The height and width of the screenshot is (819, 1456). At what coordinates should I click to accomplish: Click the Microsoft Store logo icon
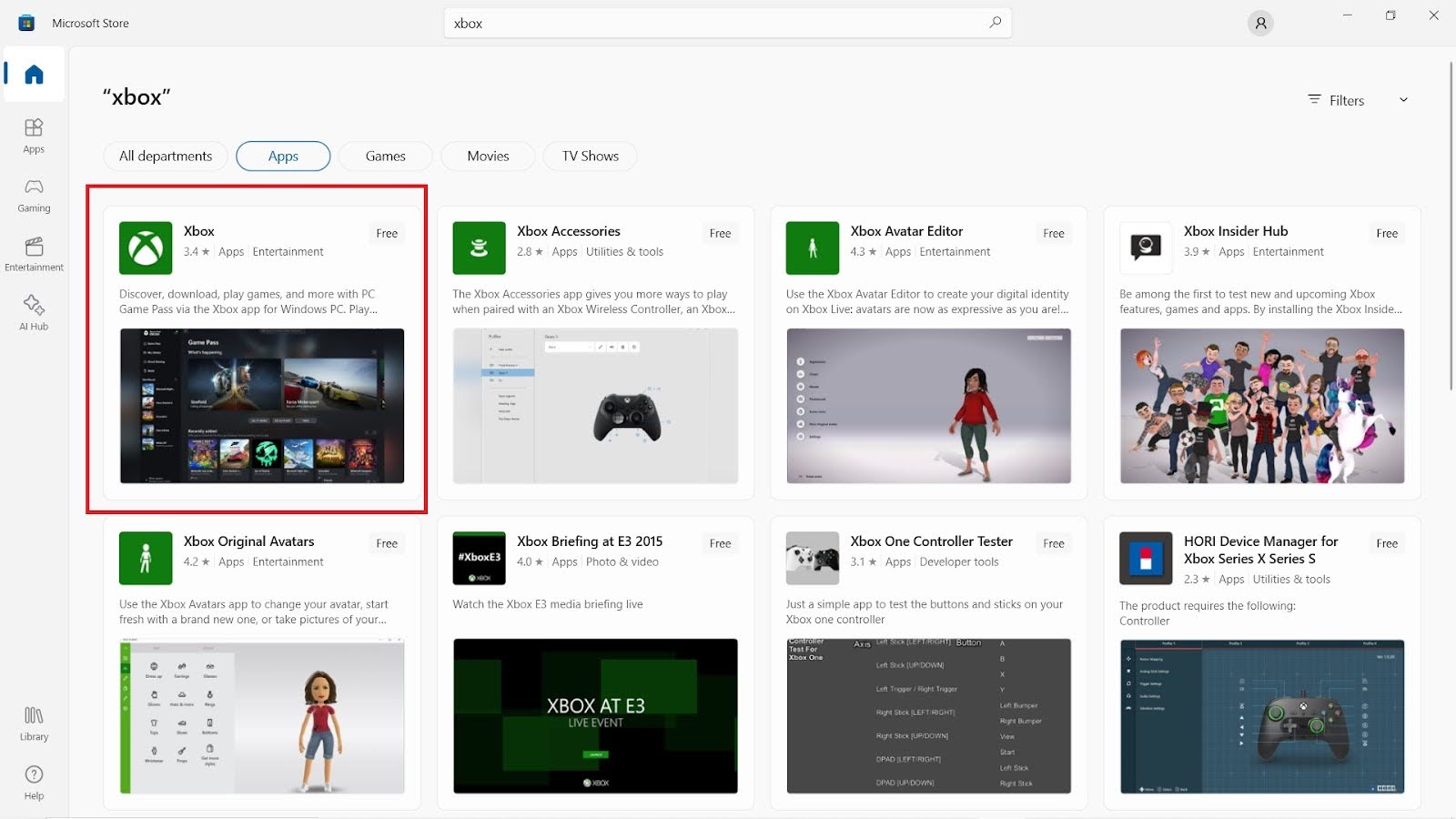click(26, 23)
